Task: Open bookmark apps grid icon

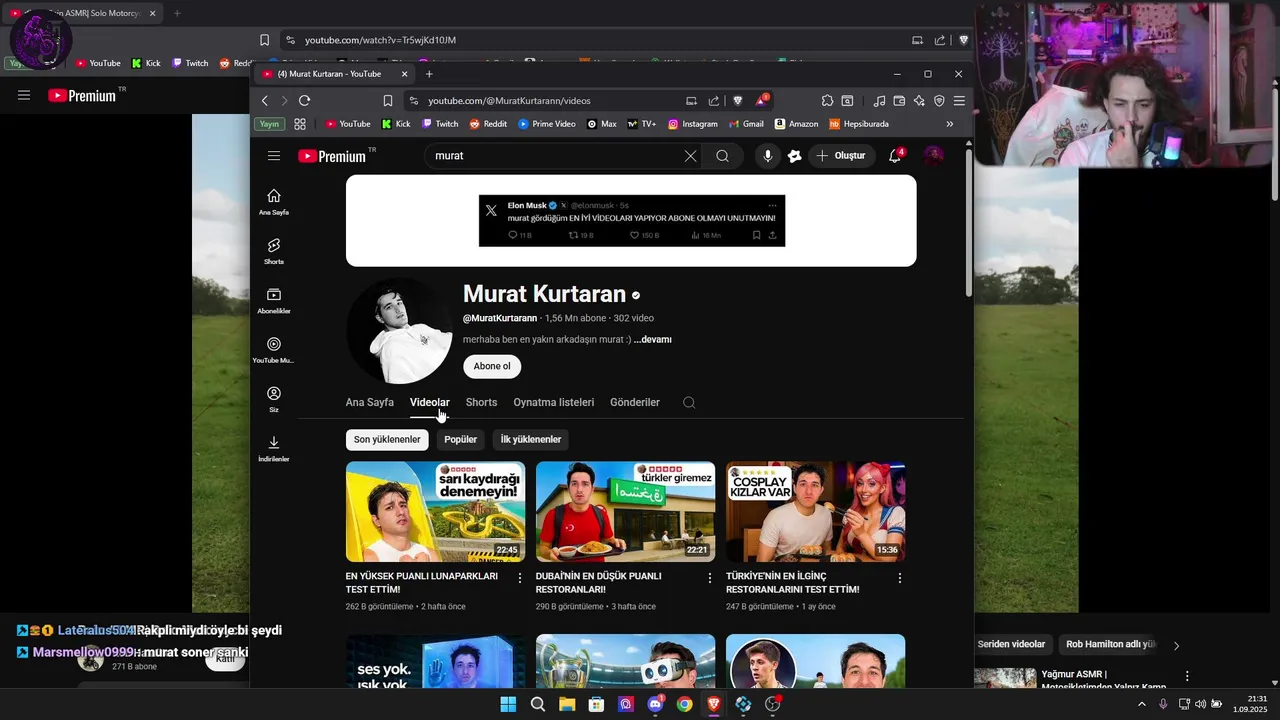Action: [299, 124]
